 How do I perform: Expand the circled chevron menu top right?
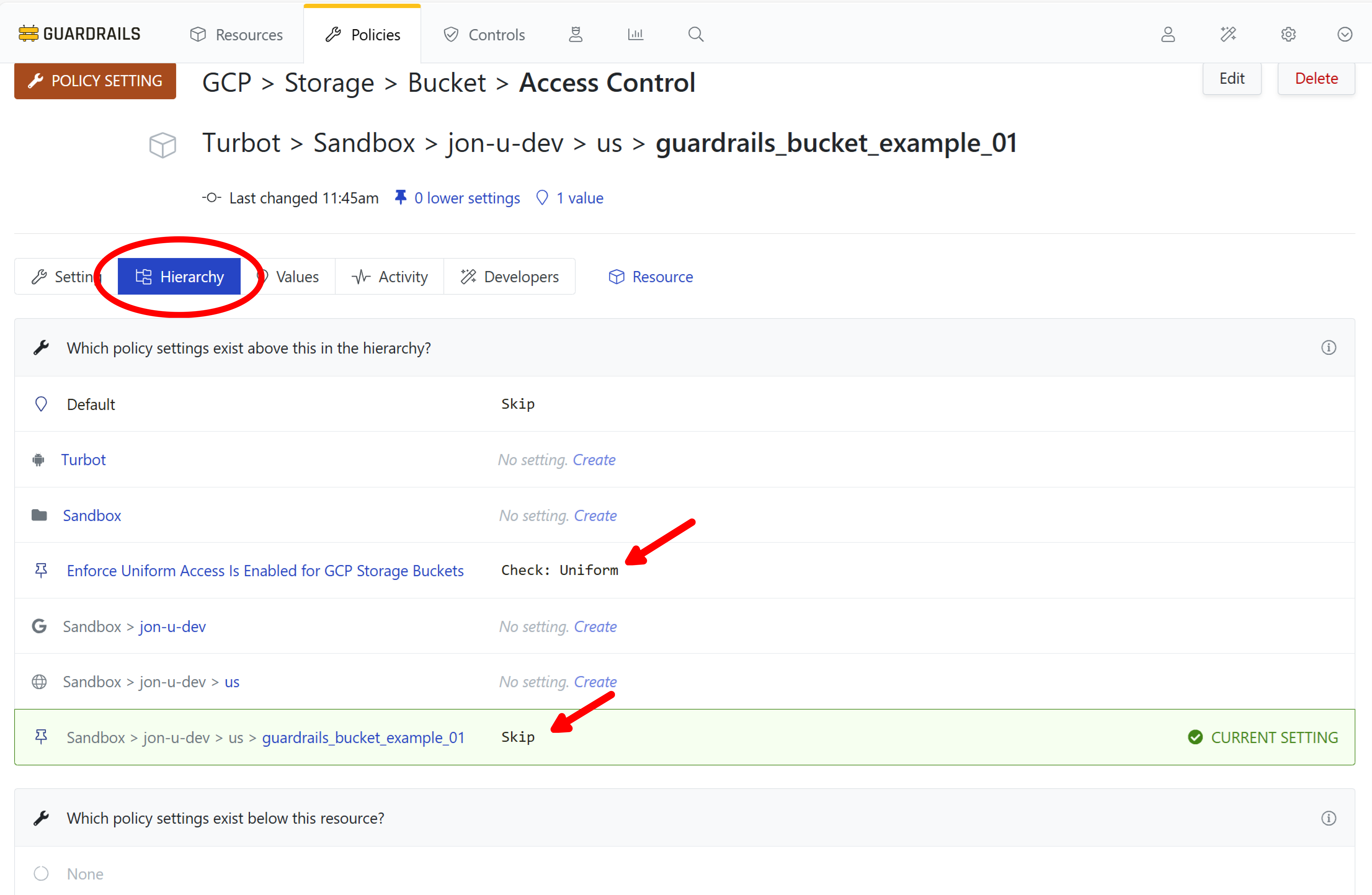click(x=1344, y=35)
